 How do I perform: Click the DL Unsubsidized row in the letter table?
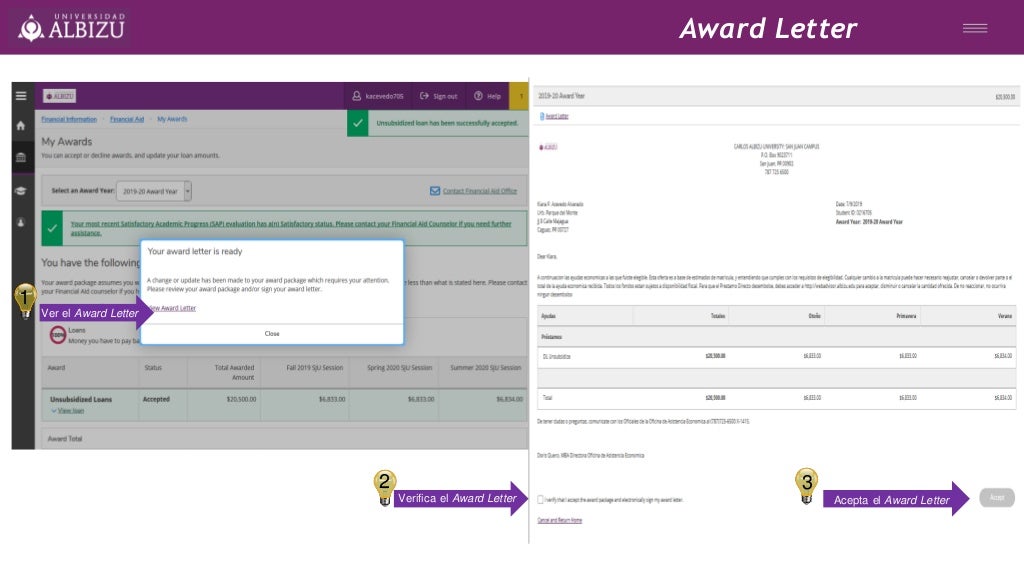click(x=776, y=356)
